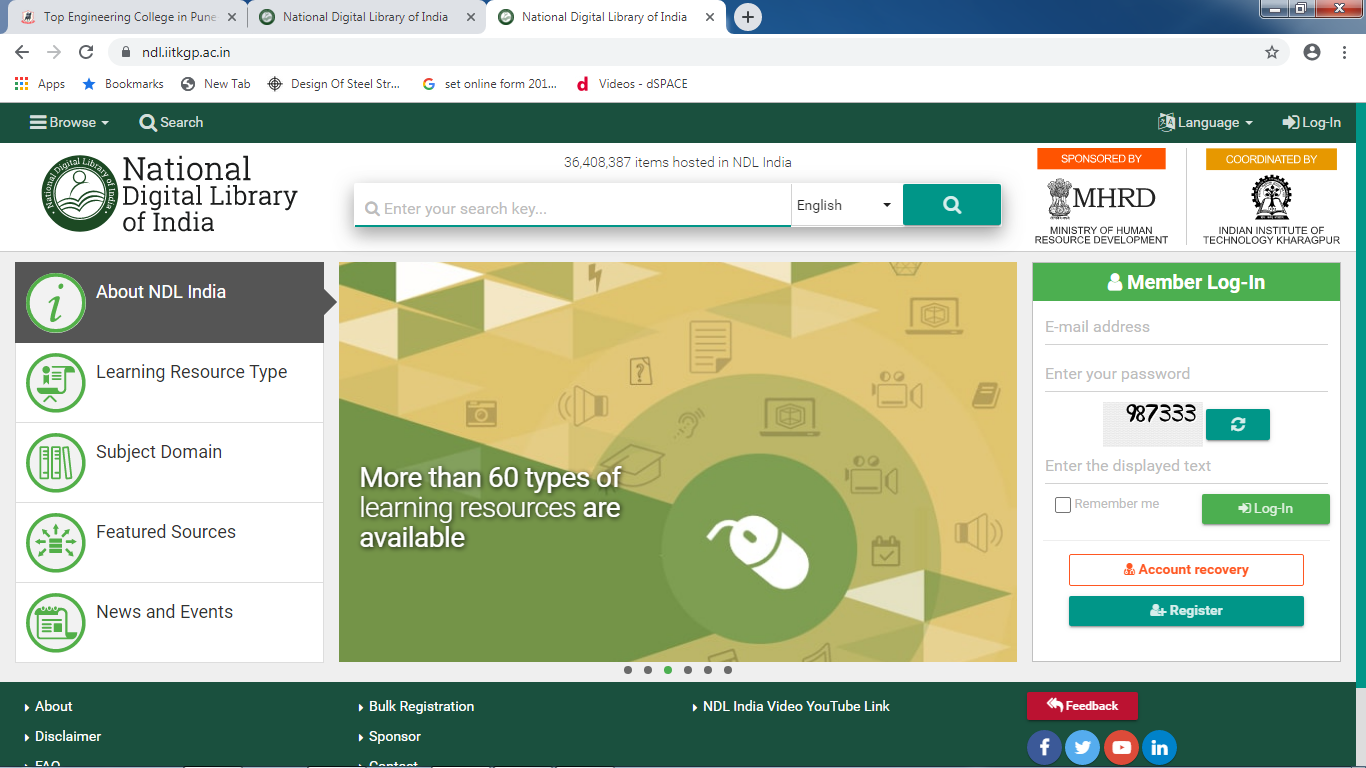The width and height of the screenshot is (1366, 768).
Task: Click the Featured Sources icon
Action: [56, 543]
